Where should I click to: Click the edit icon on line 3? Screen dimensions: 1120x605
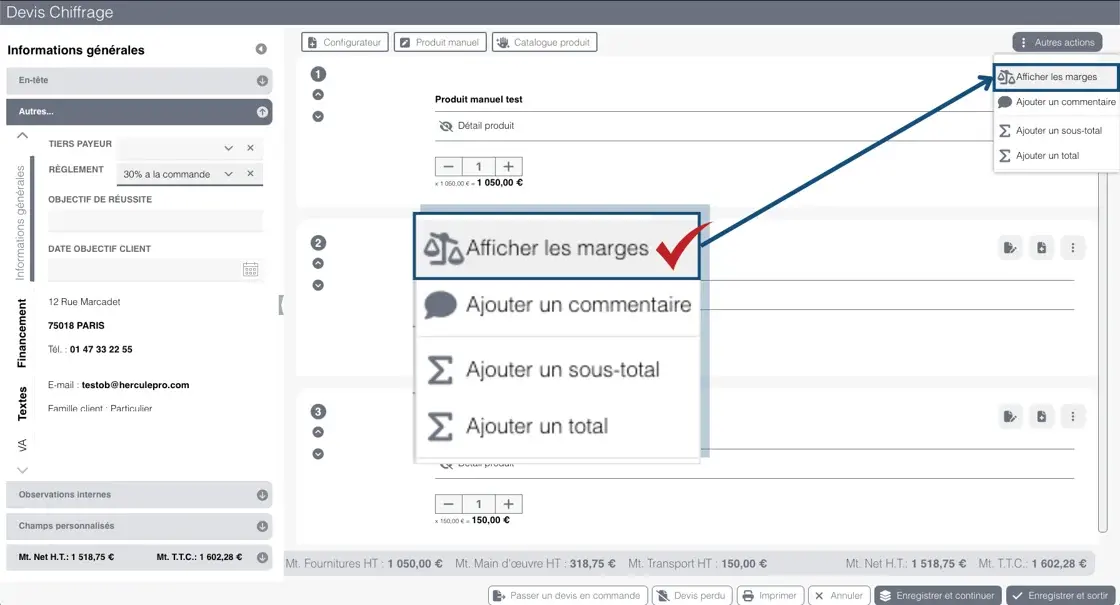point(1010,416)
